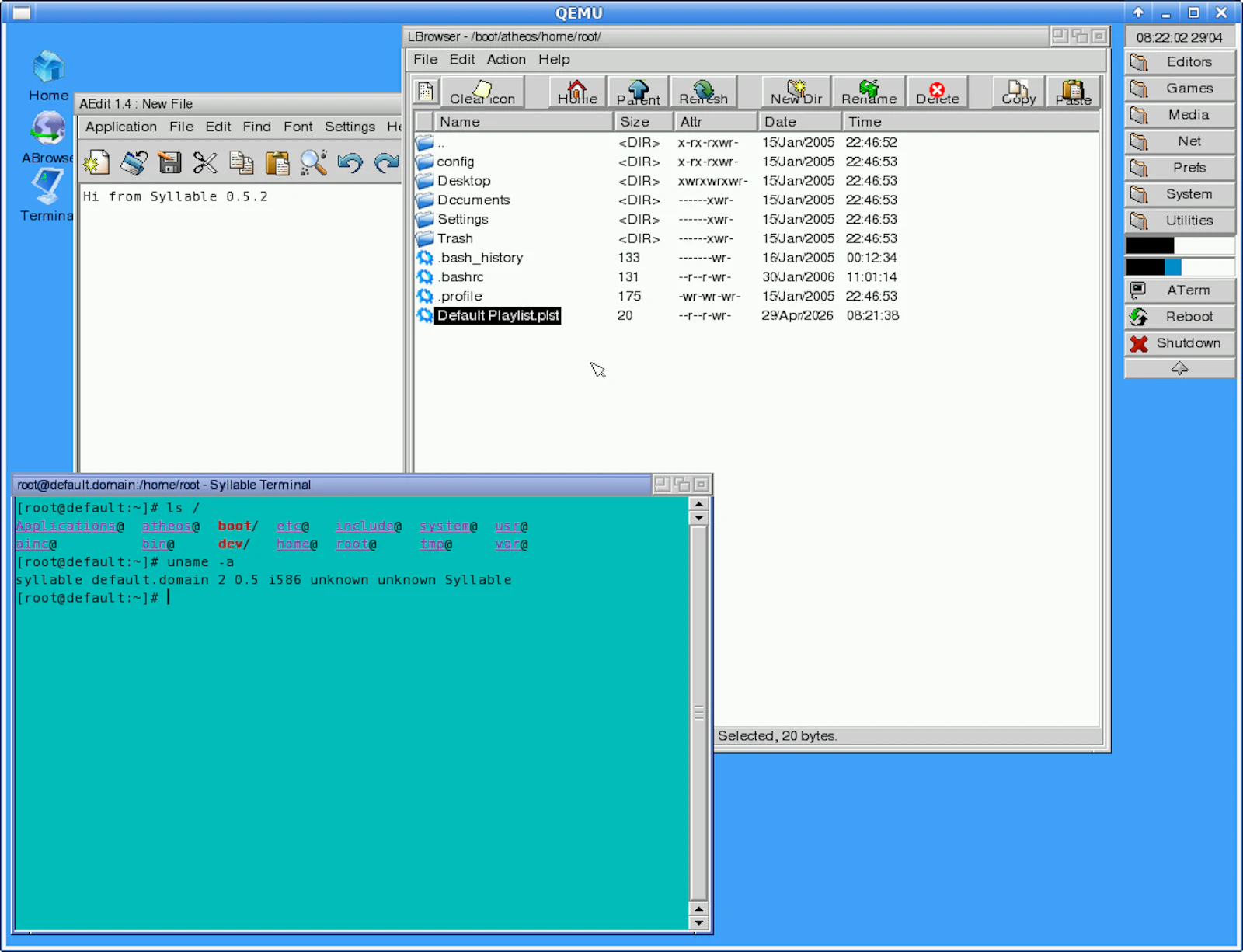Collapse the dock using the up arrow
The width and height of the screenshot is (1243, 952).
point(1179,368)
